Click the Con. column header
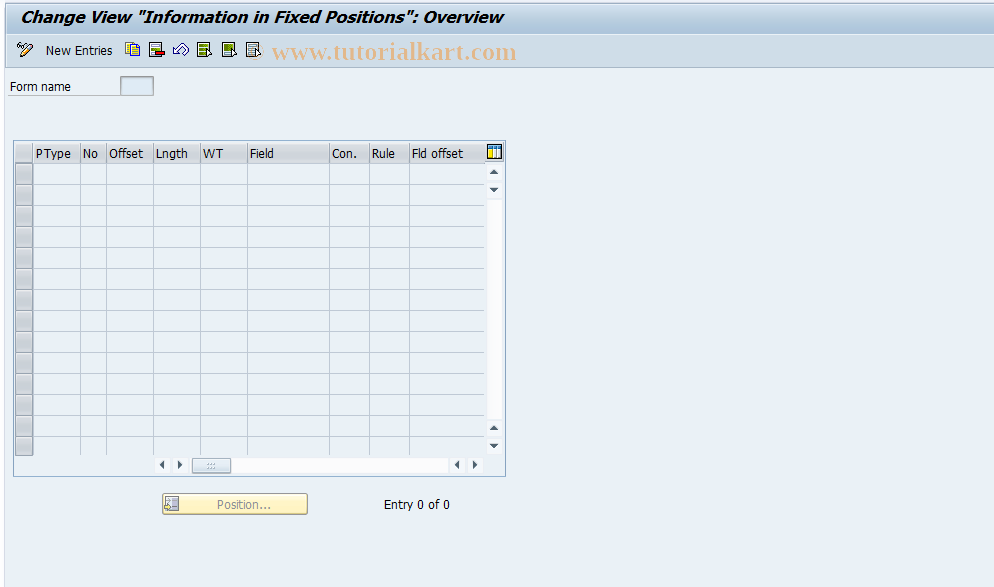Viewport: 994px width, 587px height. [x=349, y=153]
